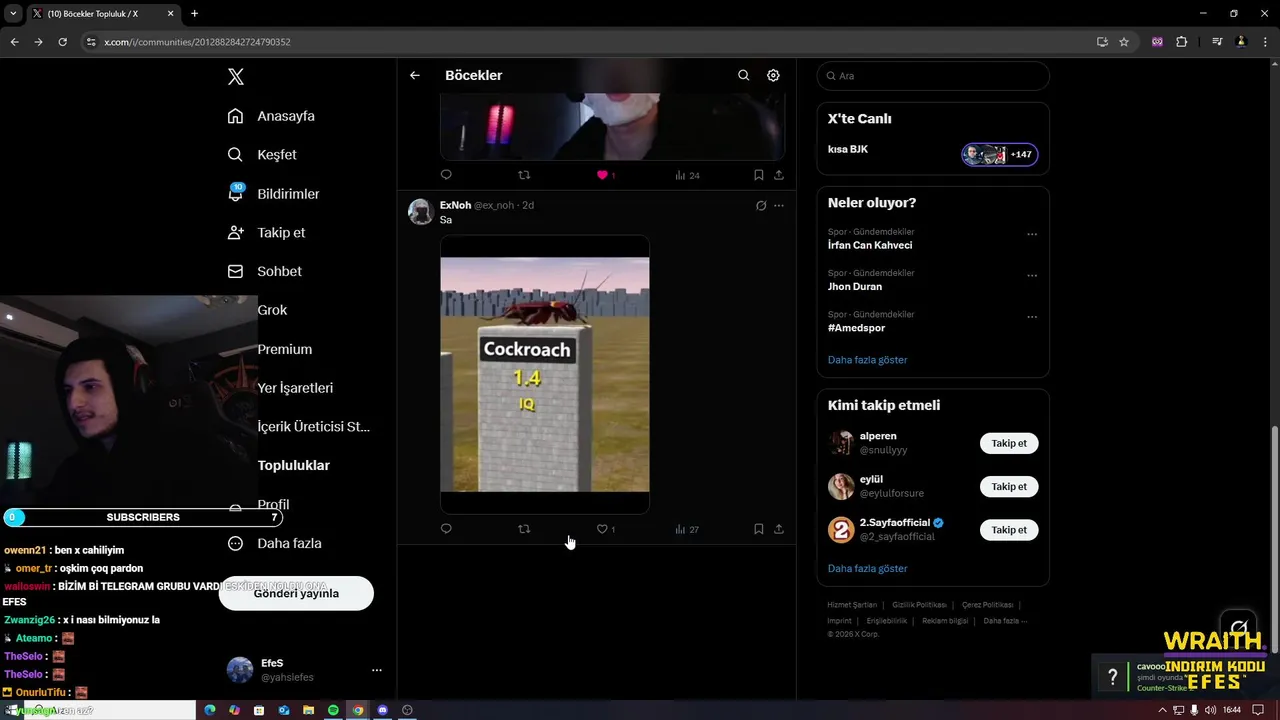Screen dimensions: 1280x720
Task: Open Sohbet messages
Action: pyautogui.click(x=264, y=271)
